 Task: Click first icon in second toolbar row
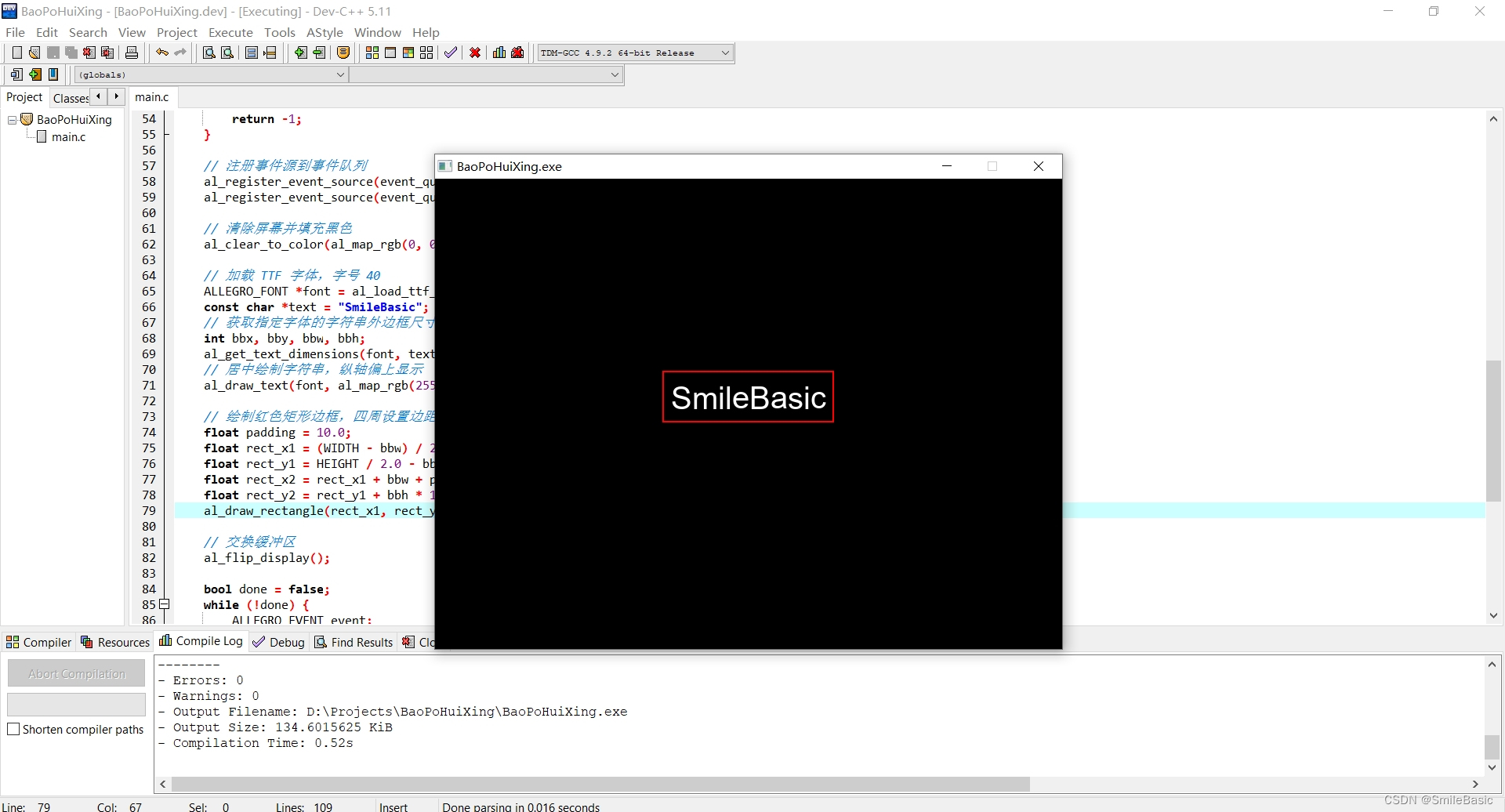(x=16, y=74)
